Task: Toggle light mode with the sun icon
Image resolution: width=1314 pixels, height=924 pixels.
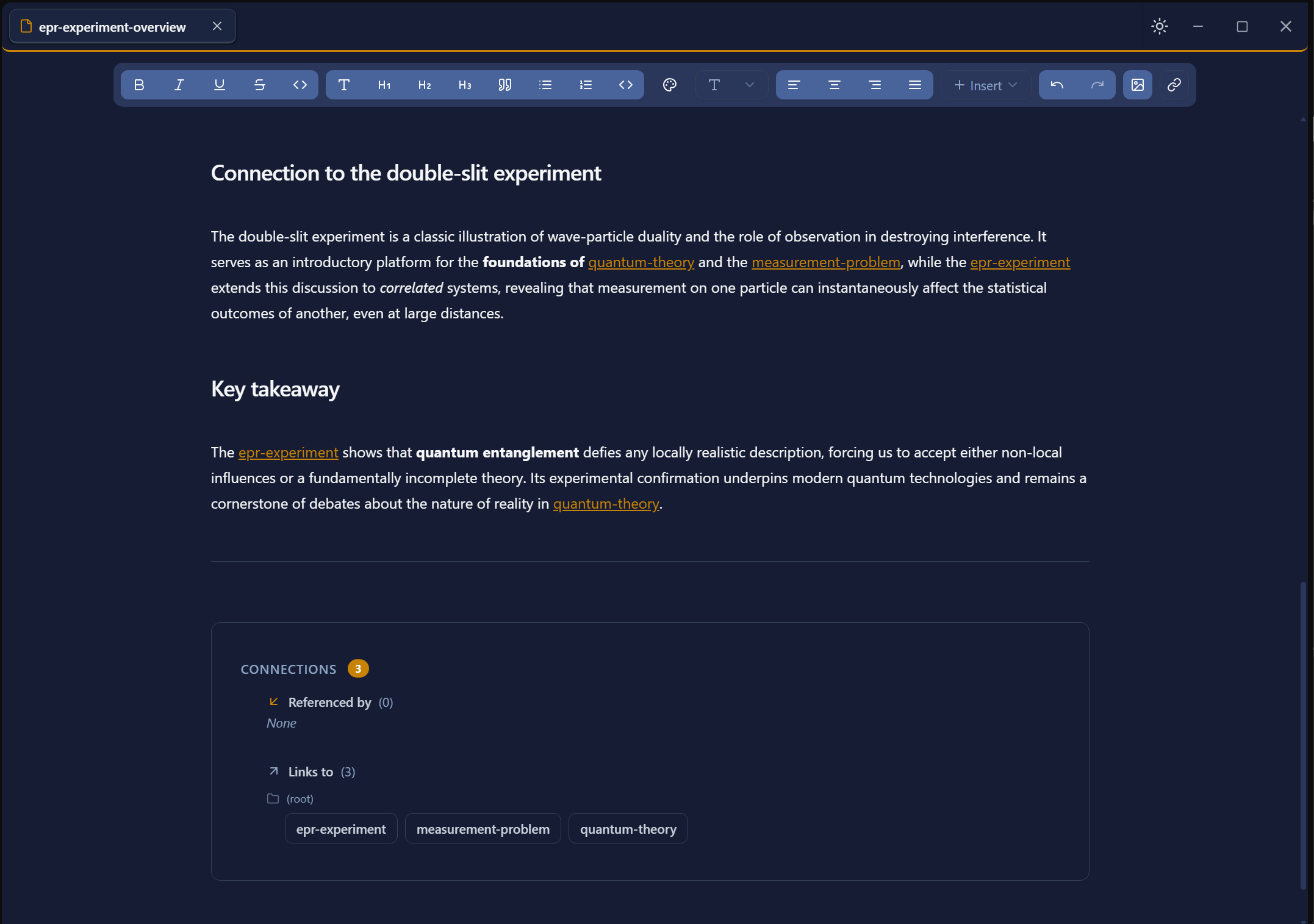Action: coord(1158,26)
